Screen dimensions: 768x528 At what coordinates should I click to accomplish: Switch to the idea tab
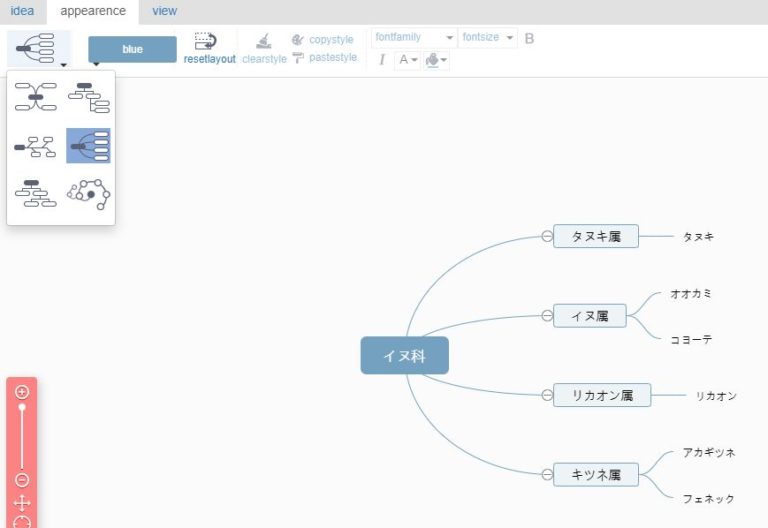pyautogui.click(x=22, y=11)
